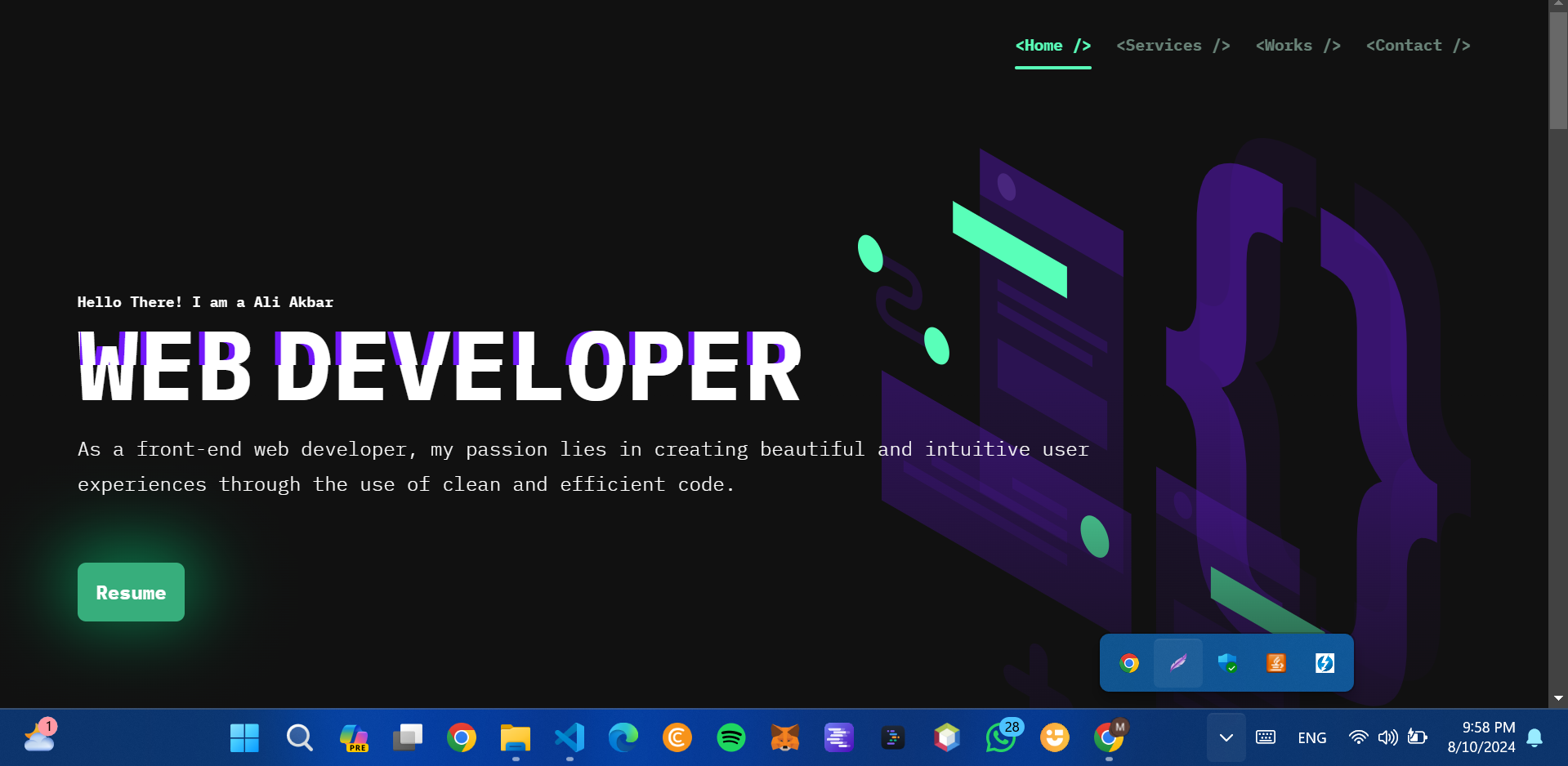Viewport: 1568px width, 766px height.
Task: Click the page scroll-down arrow
Action: point(1558,698)
